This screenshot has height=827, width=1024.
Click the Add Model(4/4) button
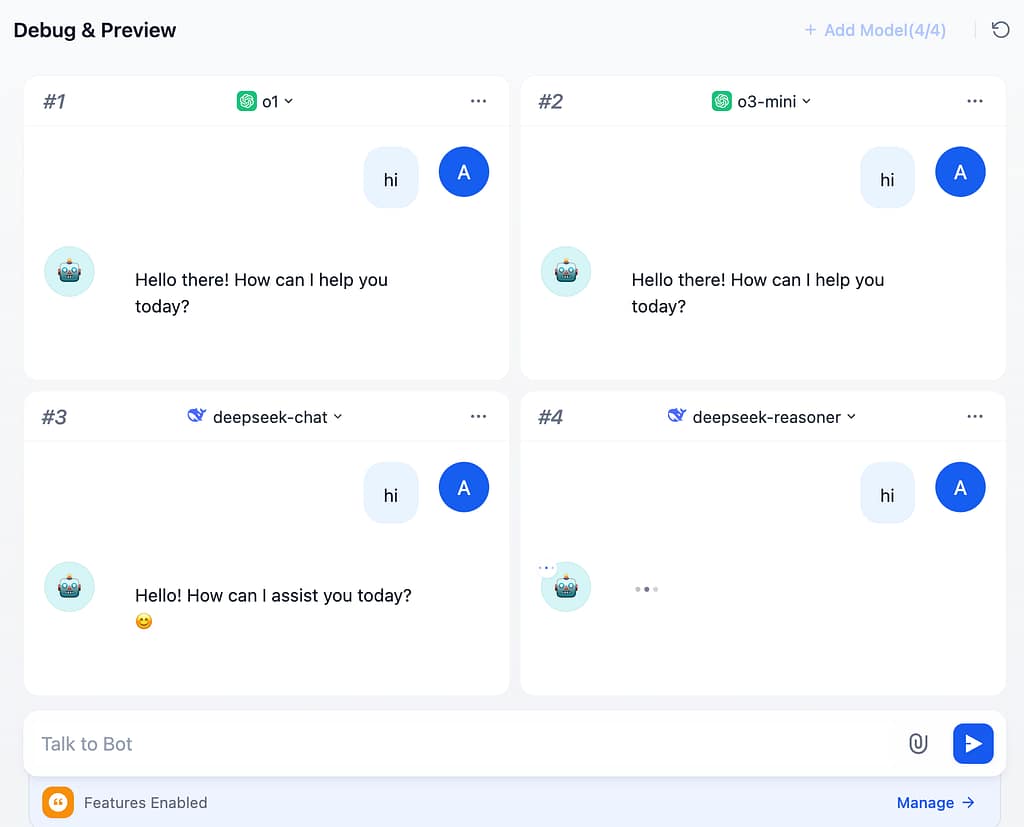pos(875,30)
